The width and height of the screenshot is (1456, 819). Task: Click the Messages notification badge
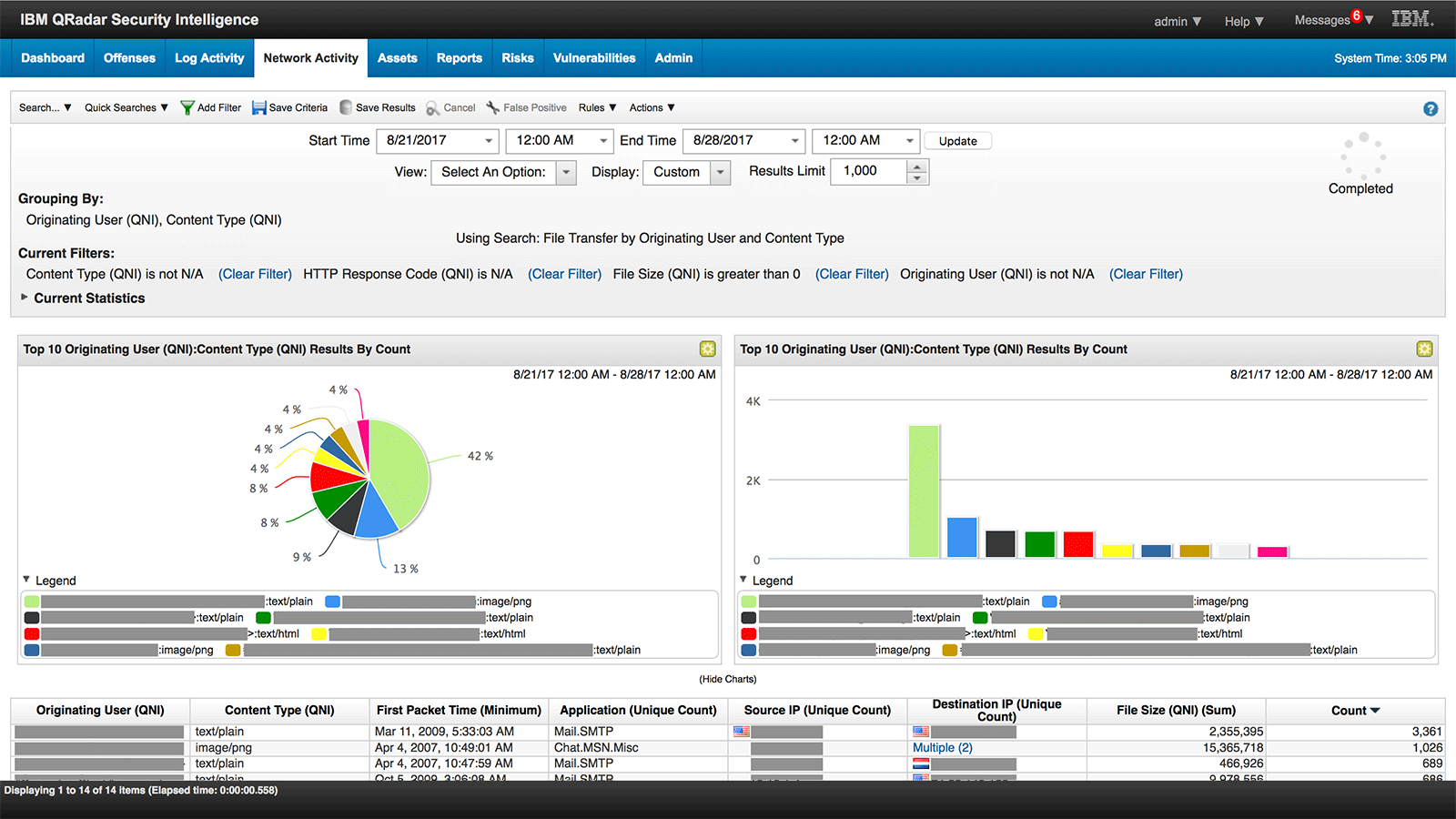coord(1357,15)
